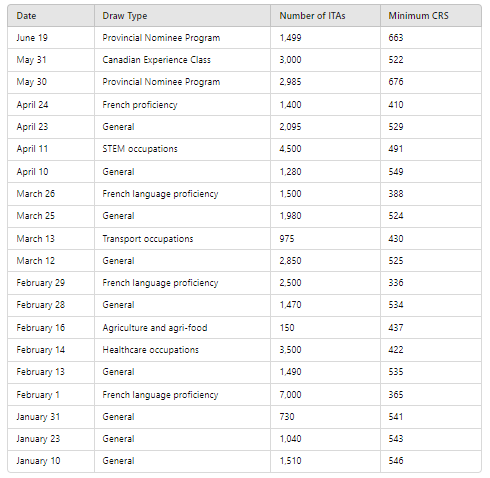Select the STEM occupations draw type
This screenshot has height=478, width=490.
click(x=182, y=149)
